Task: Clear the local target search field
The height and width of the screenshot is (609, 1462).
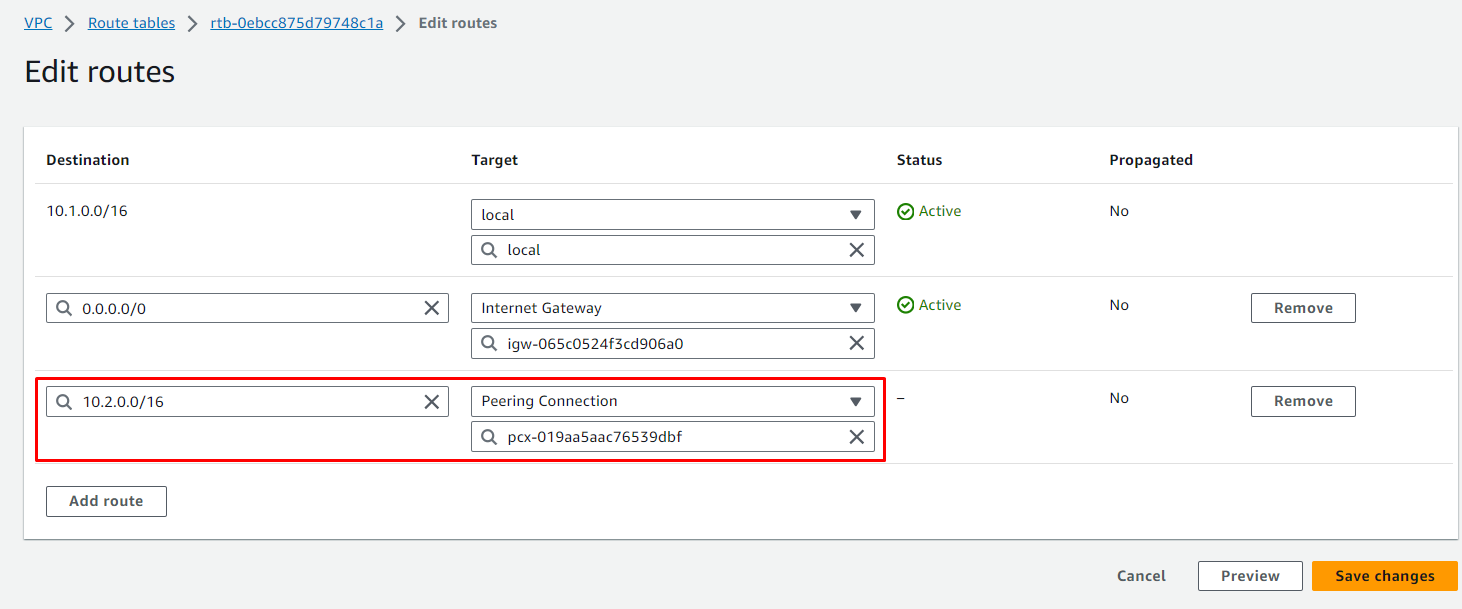Action: 856,250
